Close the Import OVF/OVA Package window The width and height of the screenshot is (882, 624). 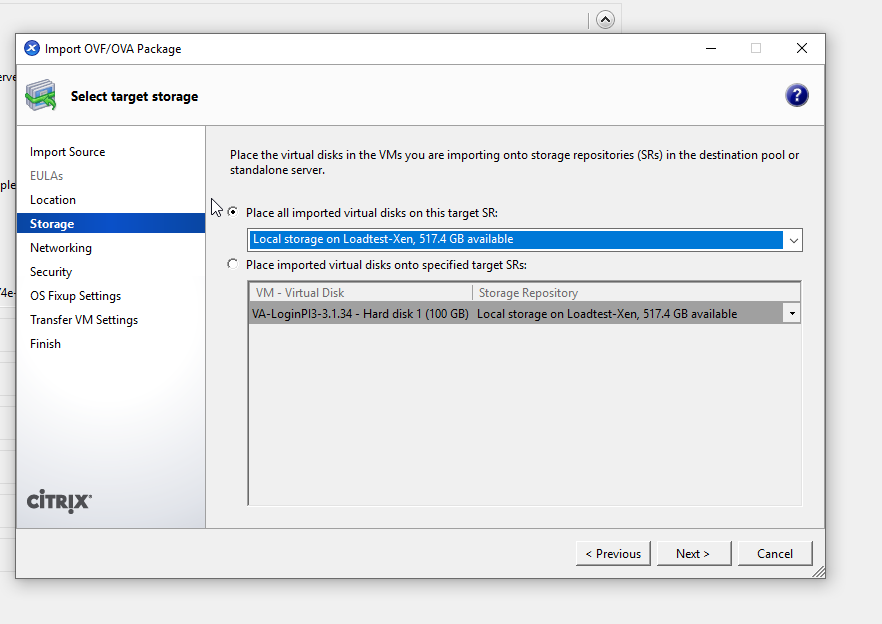click(x=802, y=48)
